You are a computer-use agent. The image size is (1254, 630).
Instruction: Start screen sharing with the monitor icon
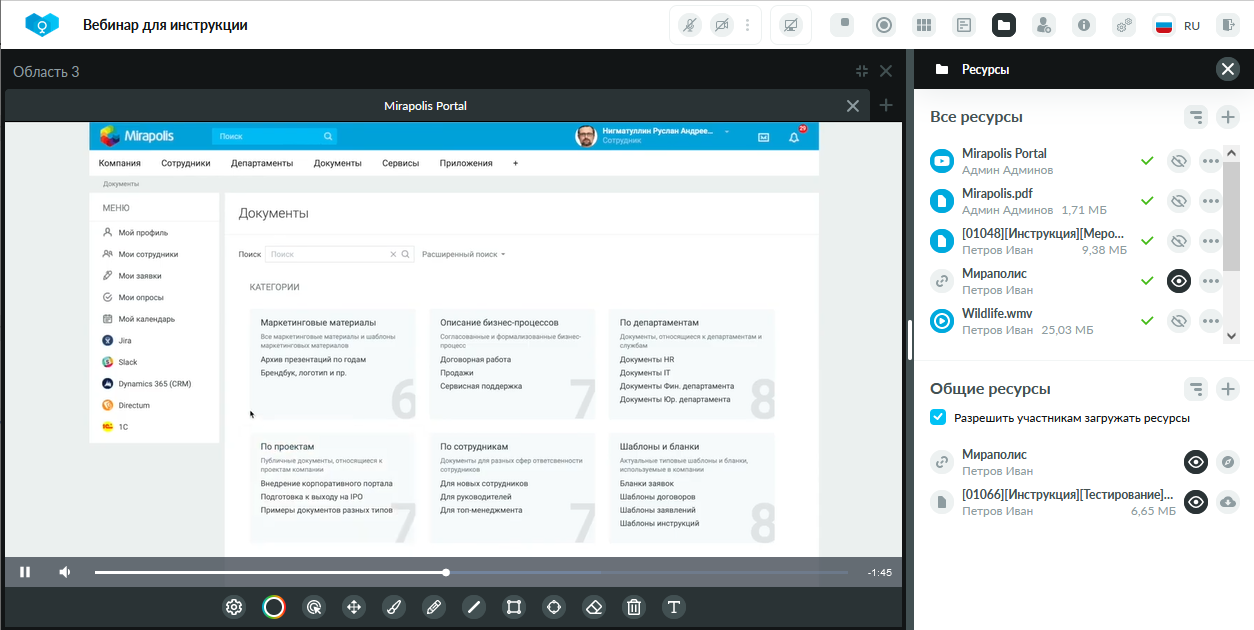click(791, 25)
